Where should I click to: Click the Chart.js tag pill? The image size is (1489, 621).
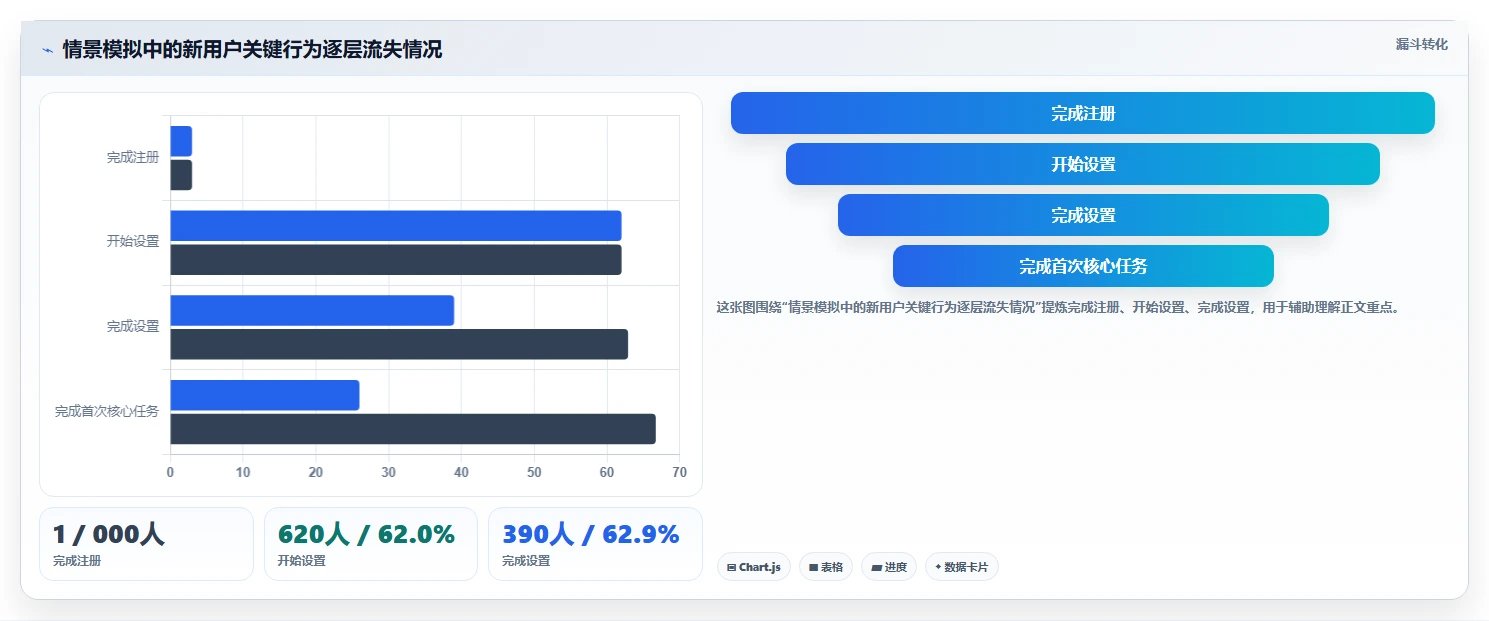coord(753,567)
